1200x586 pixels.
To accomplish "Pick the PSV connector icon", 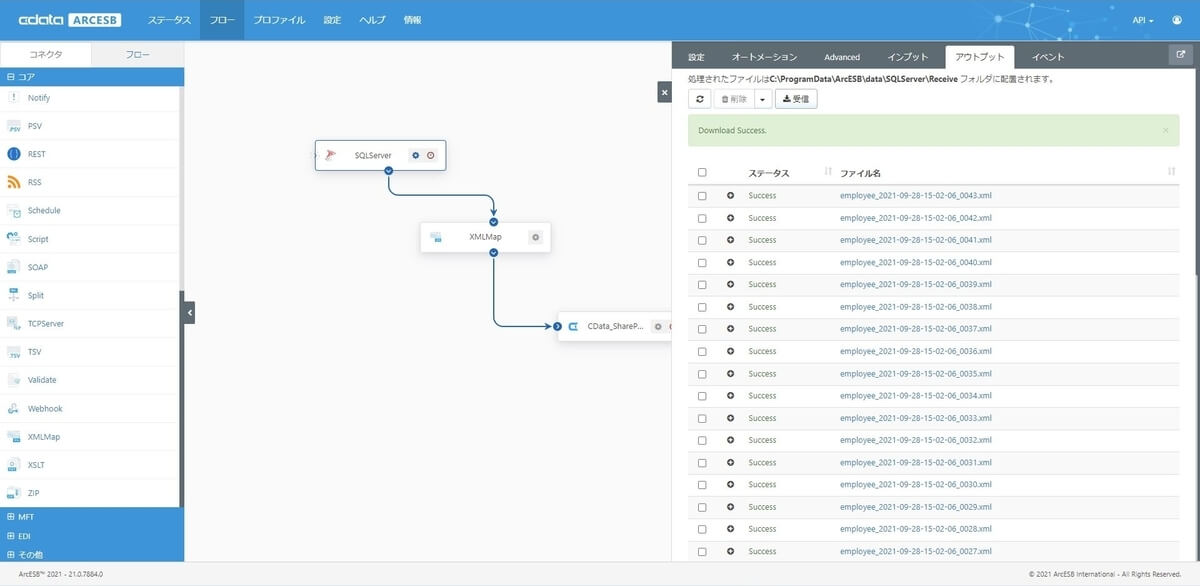I will point(14,126).
